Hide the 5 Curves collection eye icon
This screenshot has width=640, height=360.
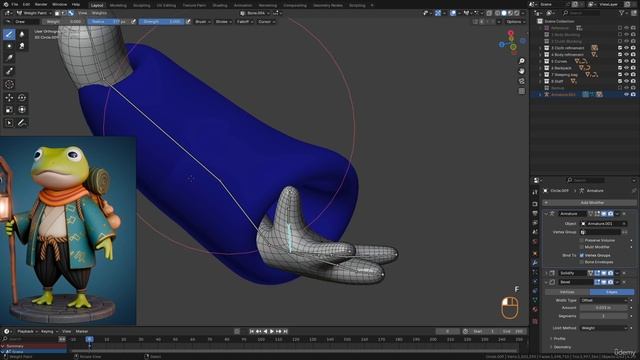(627, 61)
